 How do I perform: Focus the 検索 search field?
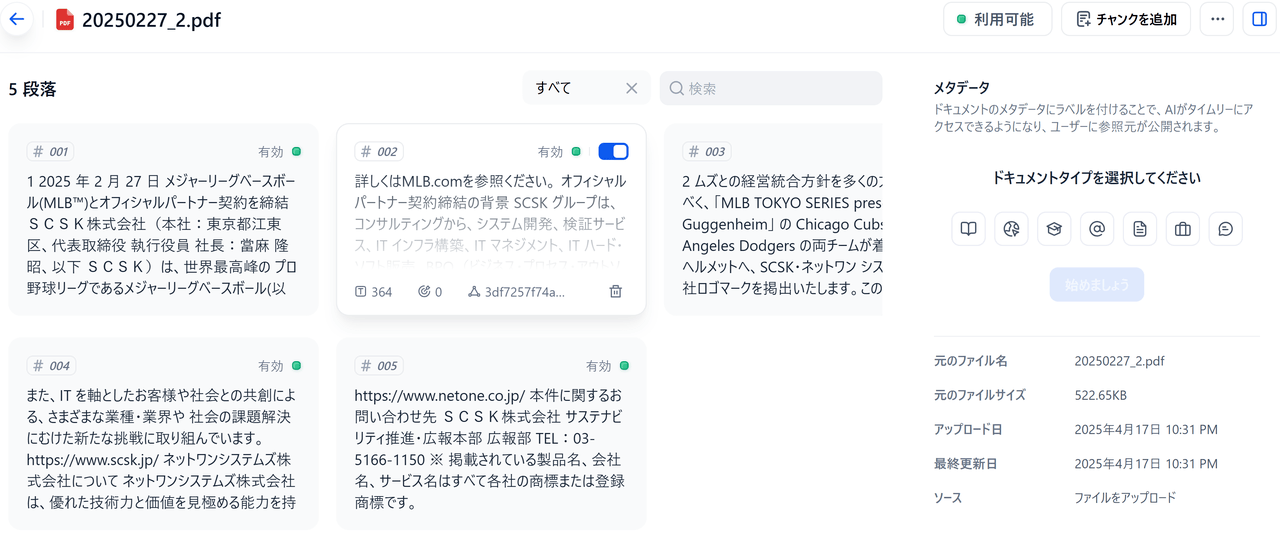tap(771, 88)
